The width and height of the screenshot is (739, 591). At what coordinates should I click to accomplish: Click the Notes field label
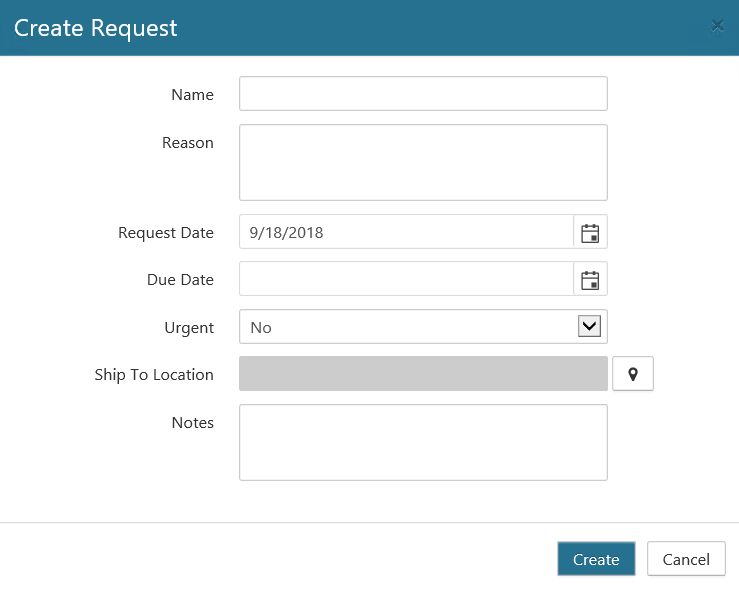click(193, 423)
